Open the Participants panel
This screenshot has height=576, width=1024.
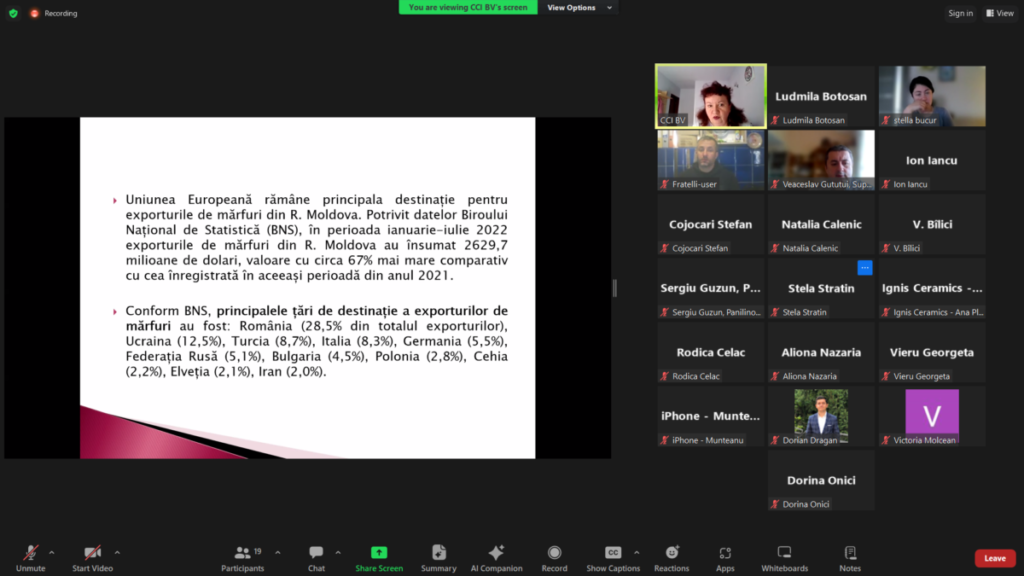click(x=242, y=558)
